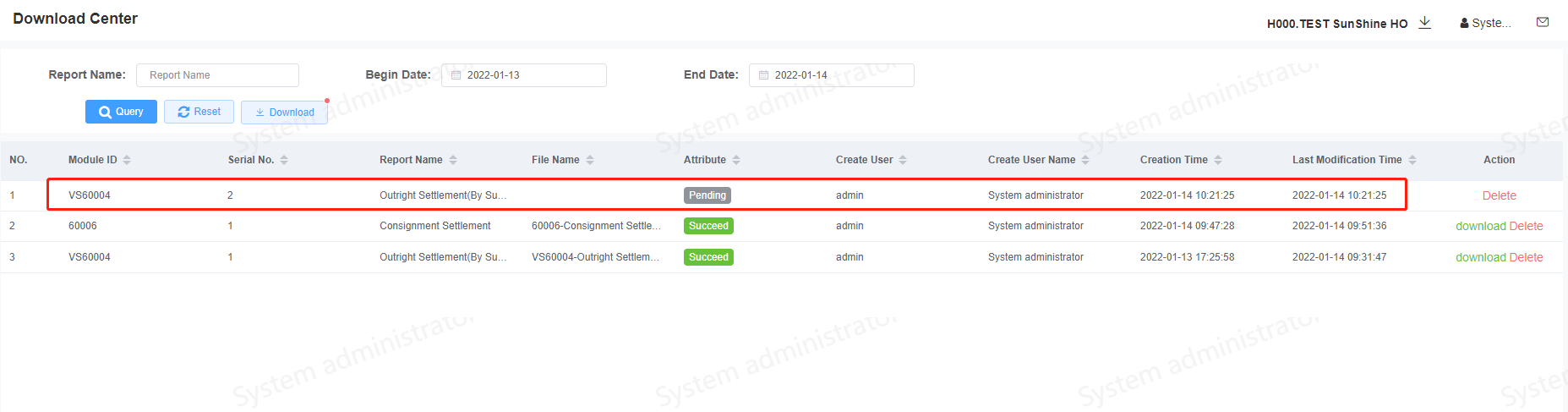Viewport: 1568px width, 412px height.
Task: Sort by Attribute column arrows
Action: pyautogui.click(x=736, y=160)
